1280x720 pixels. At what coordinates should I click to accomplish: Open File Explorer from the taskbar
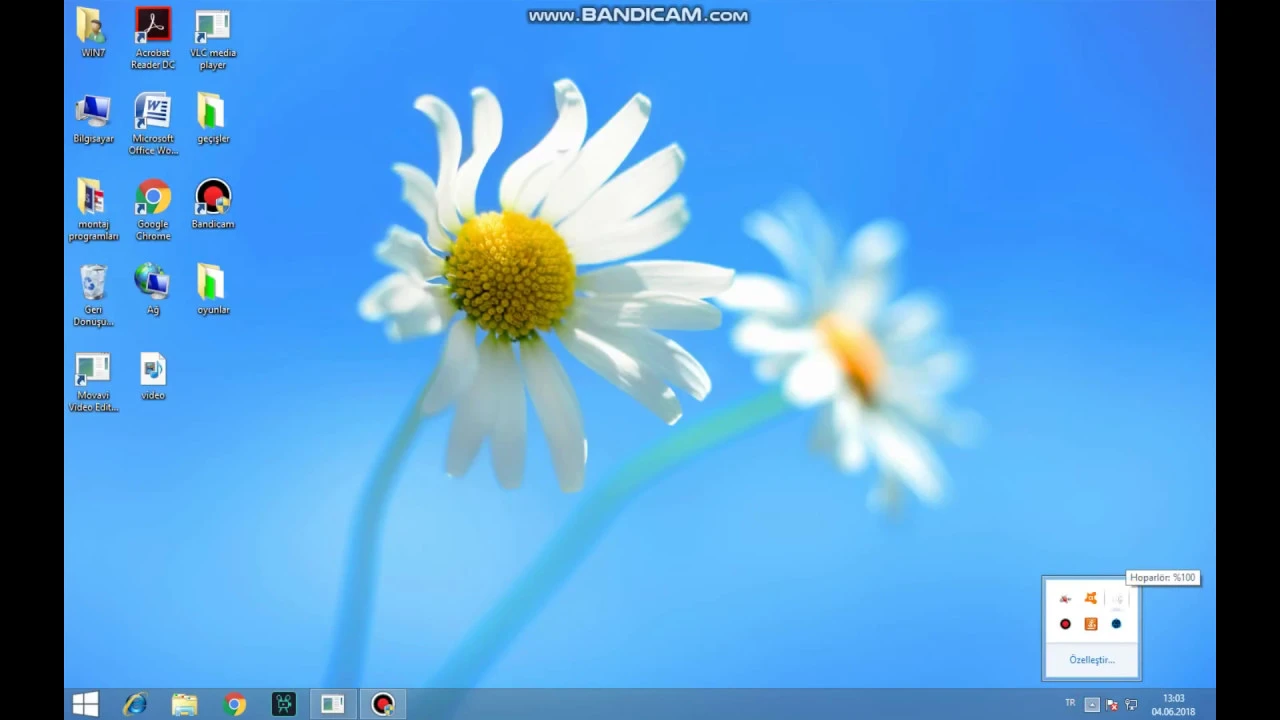click(x=184, y=705)
